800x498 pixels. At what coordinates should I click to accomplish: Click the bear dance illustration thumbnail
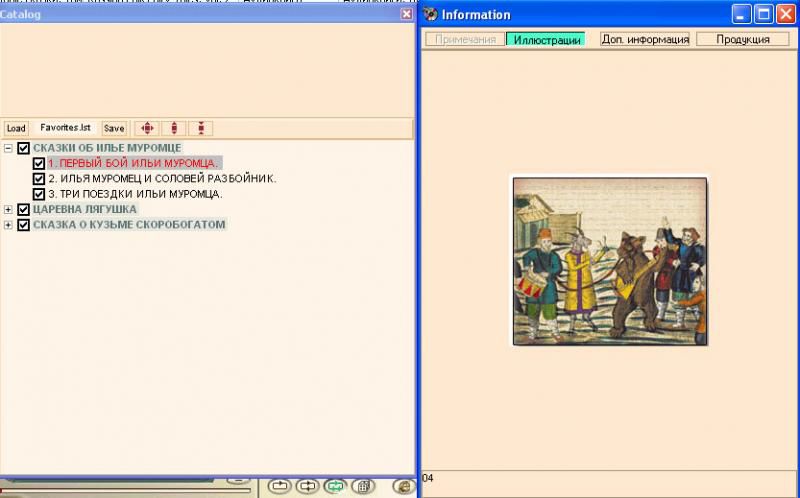click(x=609, y=261)
